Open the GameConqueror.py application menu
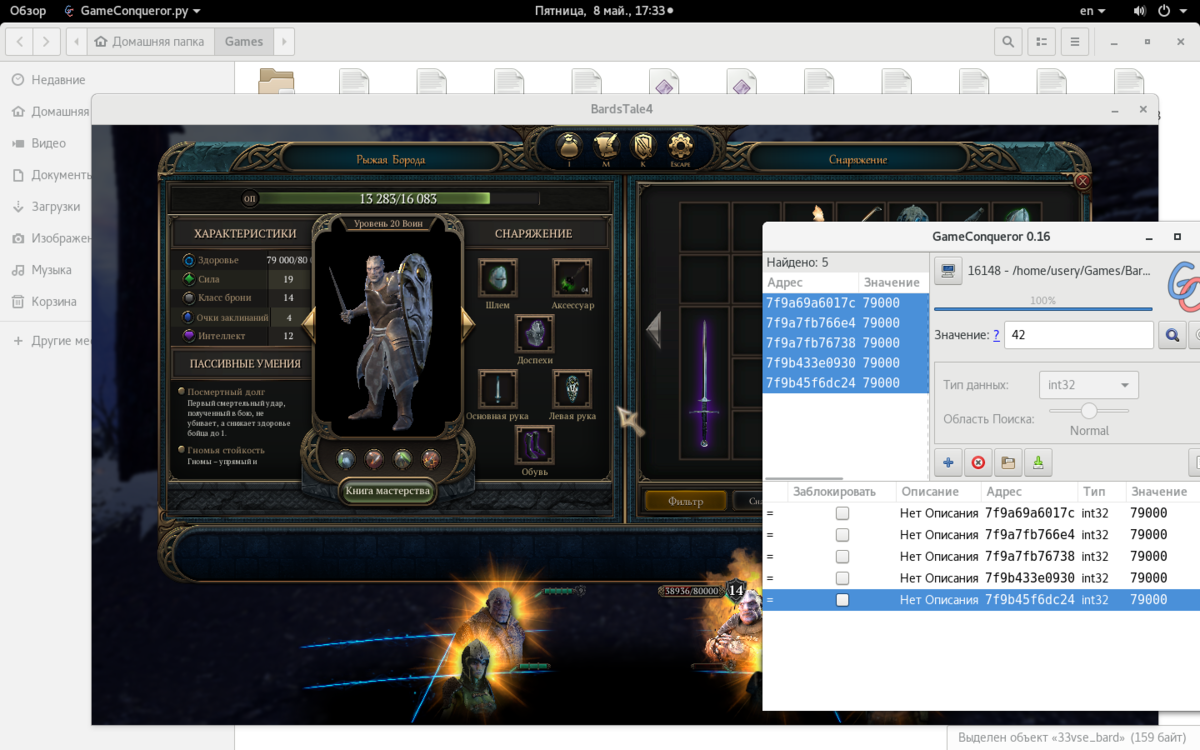This screenshot has height=750, width=1200. [131, 11]
